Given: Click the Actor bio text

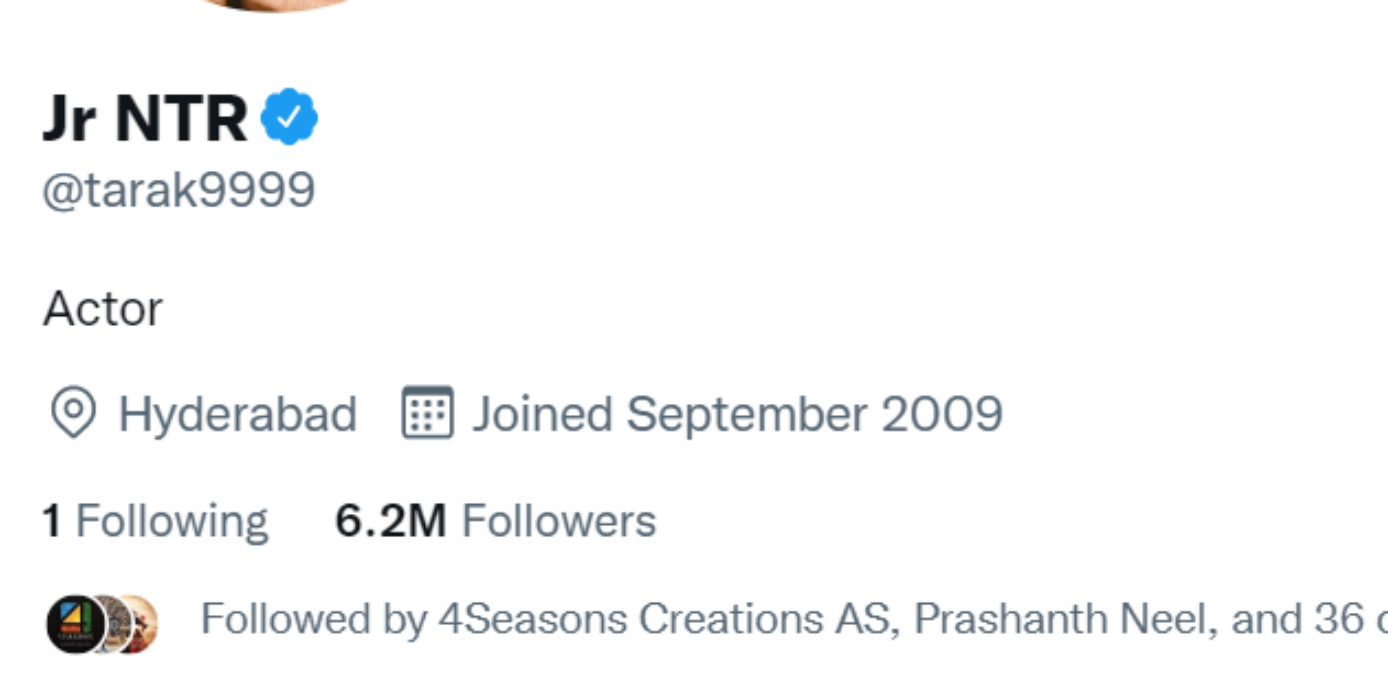Looking at the screenshot, I should click(102, 309).
